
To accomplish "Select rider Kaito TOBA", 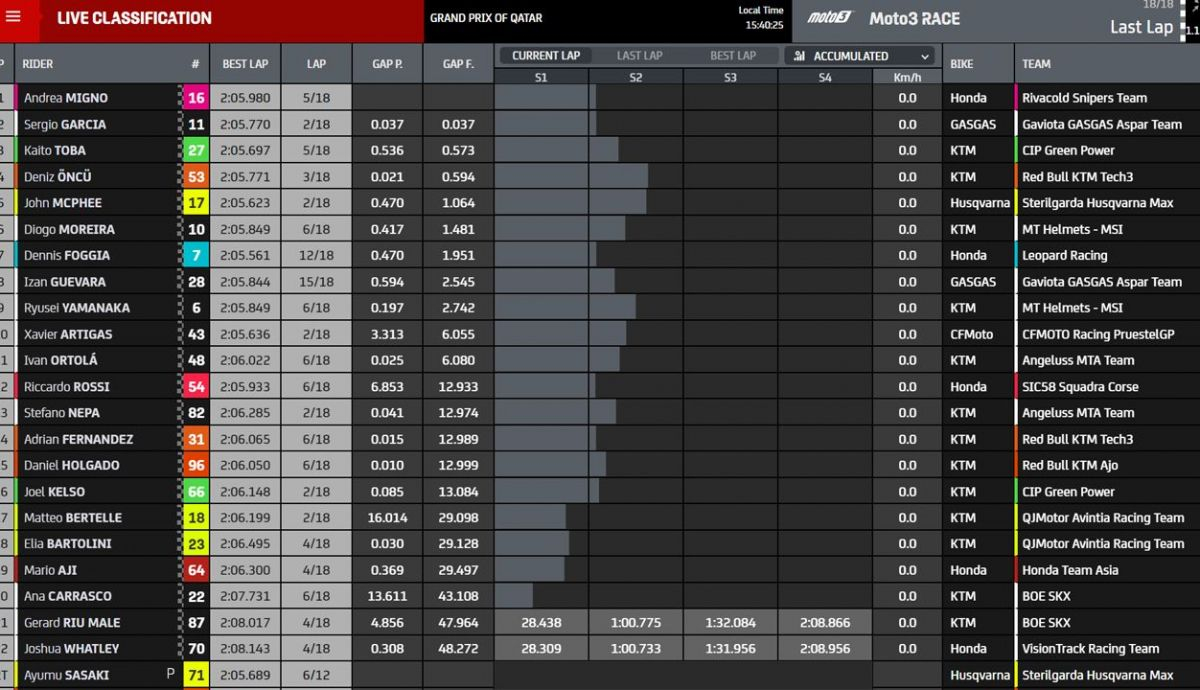I will [x=55, y=150].
